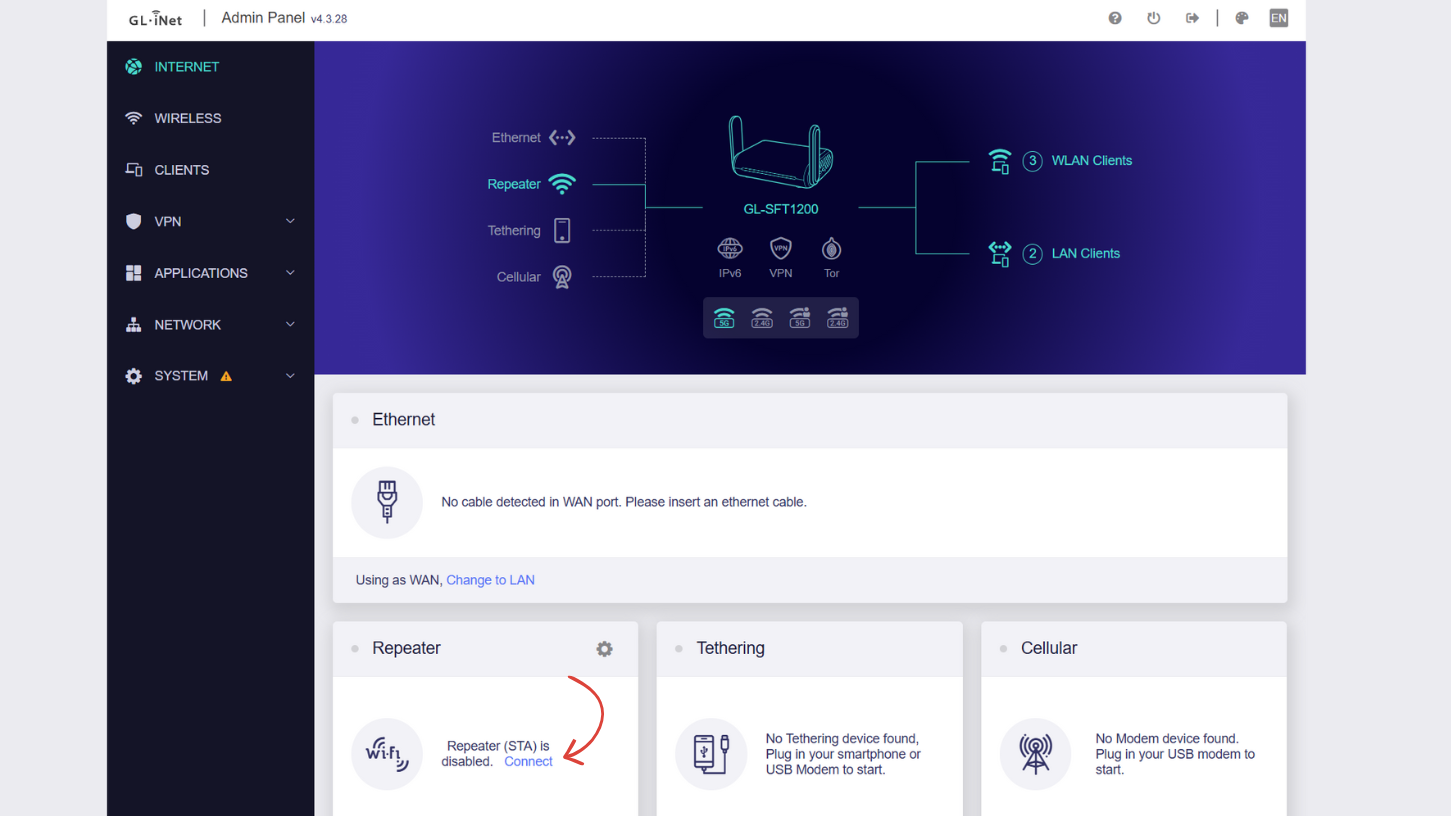Click the SYSTEM warning triangle icon

click(x=226, y=377)
